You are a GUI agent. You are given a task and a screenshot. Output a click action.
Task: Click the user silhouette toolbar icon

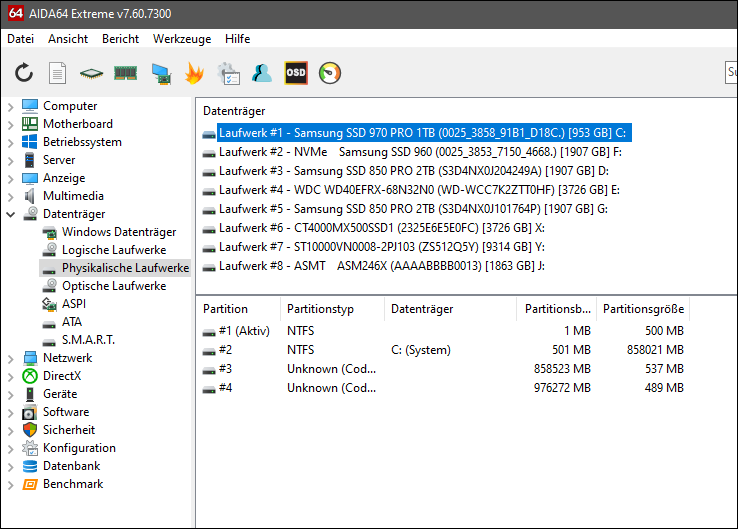click(262, 73)
